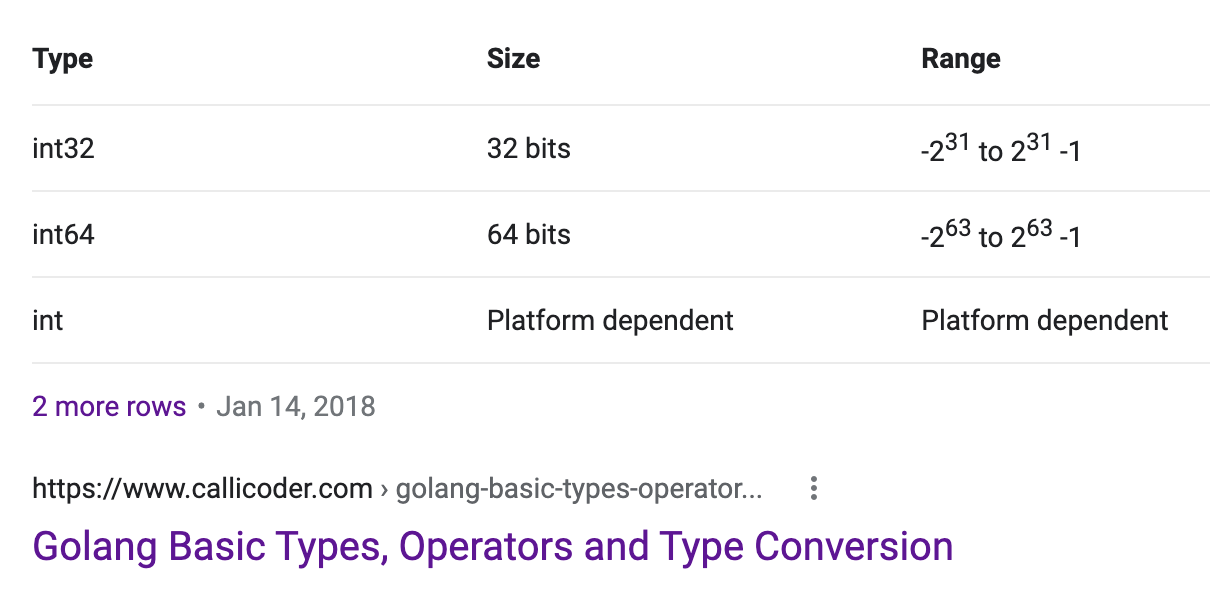Click the int64 table cell
1210x590 pixels.
coord(63,234)
